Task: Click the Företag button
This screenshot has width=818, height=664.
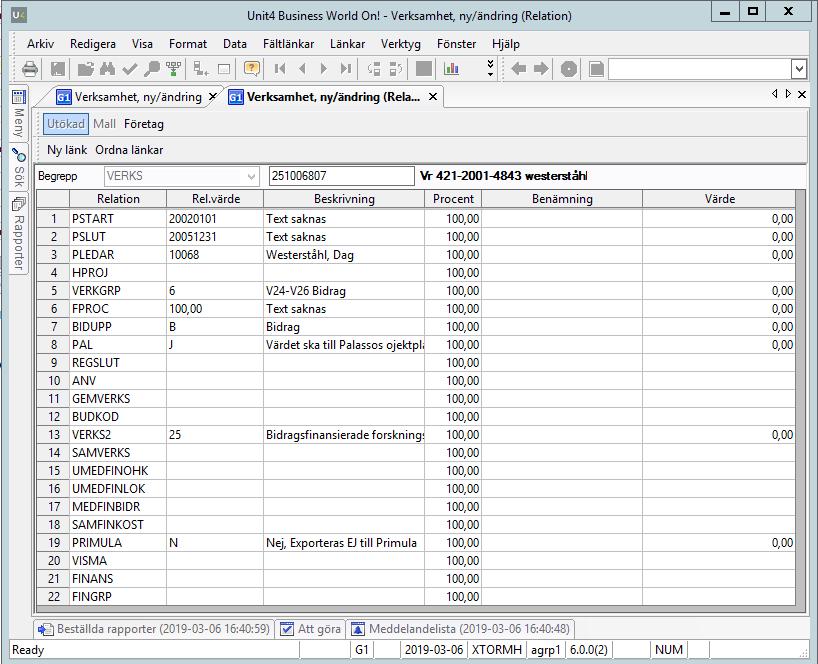Action: click(143, 124)
